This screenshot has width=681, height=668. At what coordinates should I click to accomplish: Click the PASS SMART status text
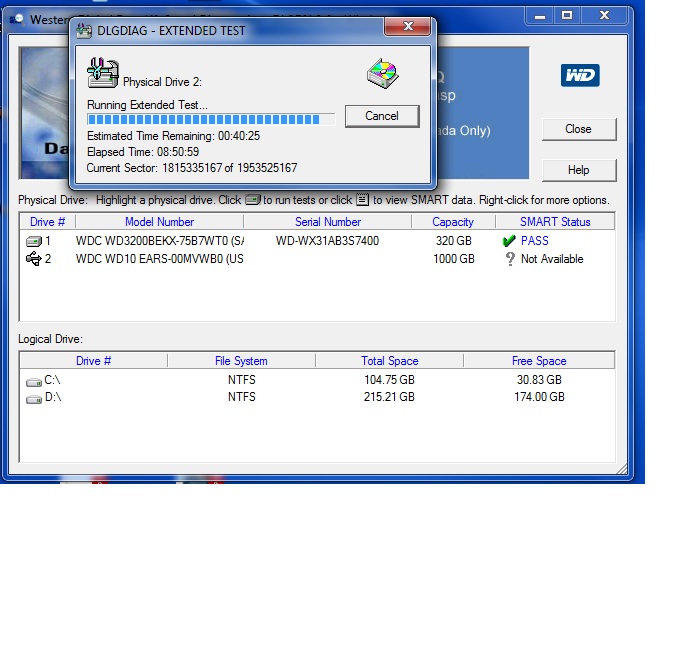tap(535, 241)
